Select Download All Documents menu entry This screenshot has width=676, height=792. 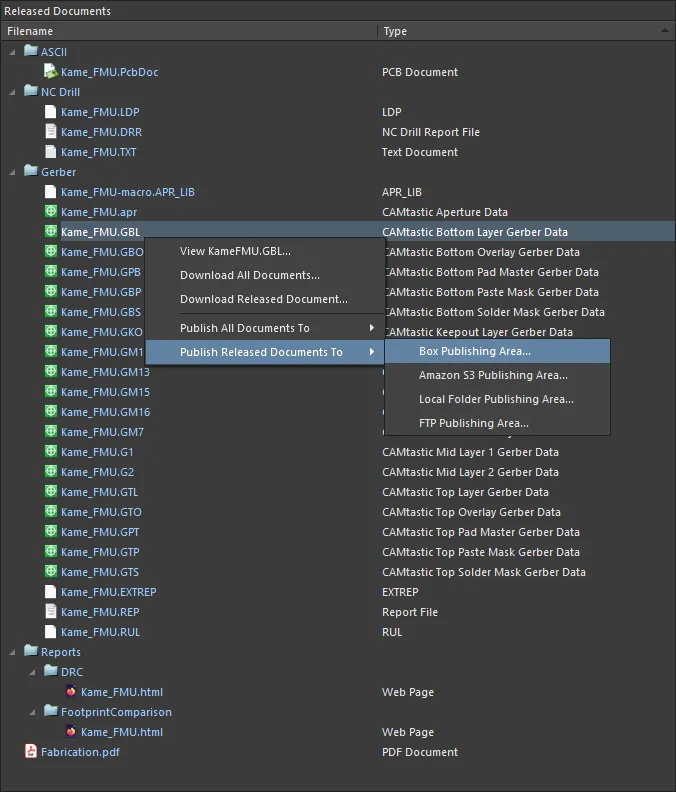250,275
